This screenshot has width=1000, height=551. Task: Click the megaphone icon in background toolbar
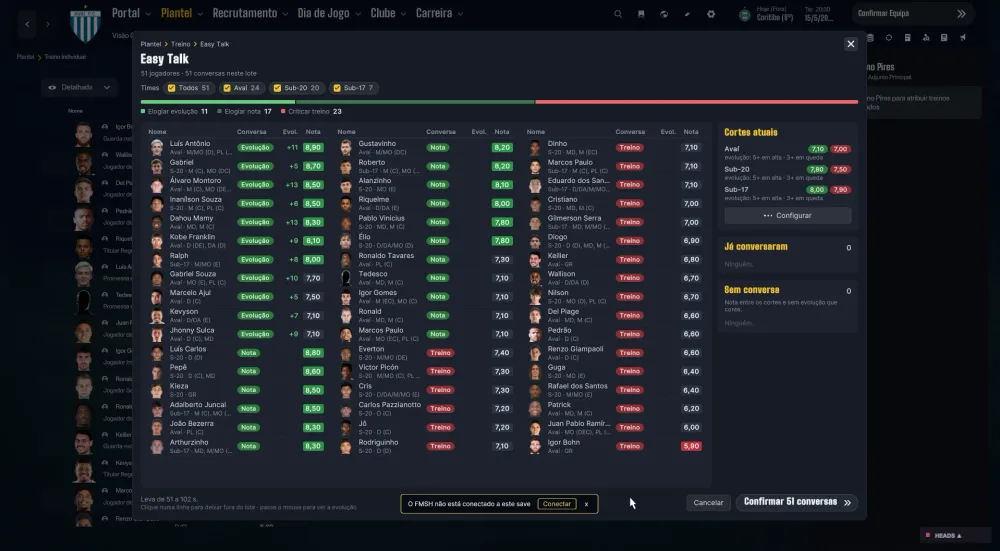click(963, 38)
